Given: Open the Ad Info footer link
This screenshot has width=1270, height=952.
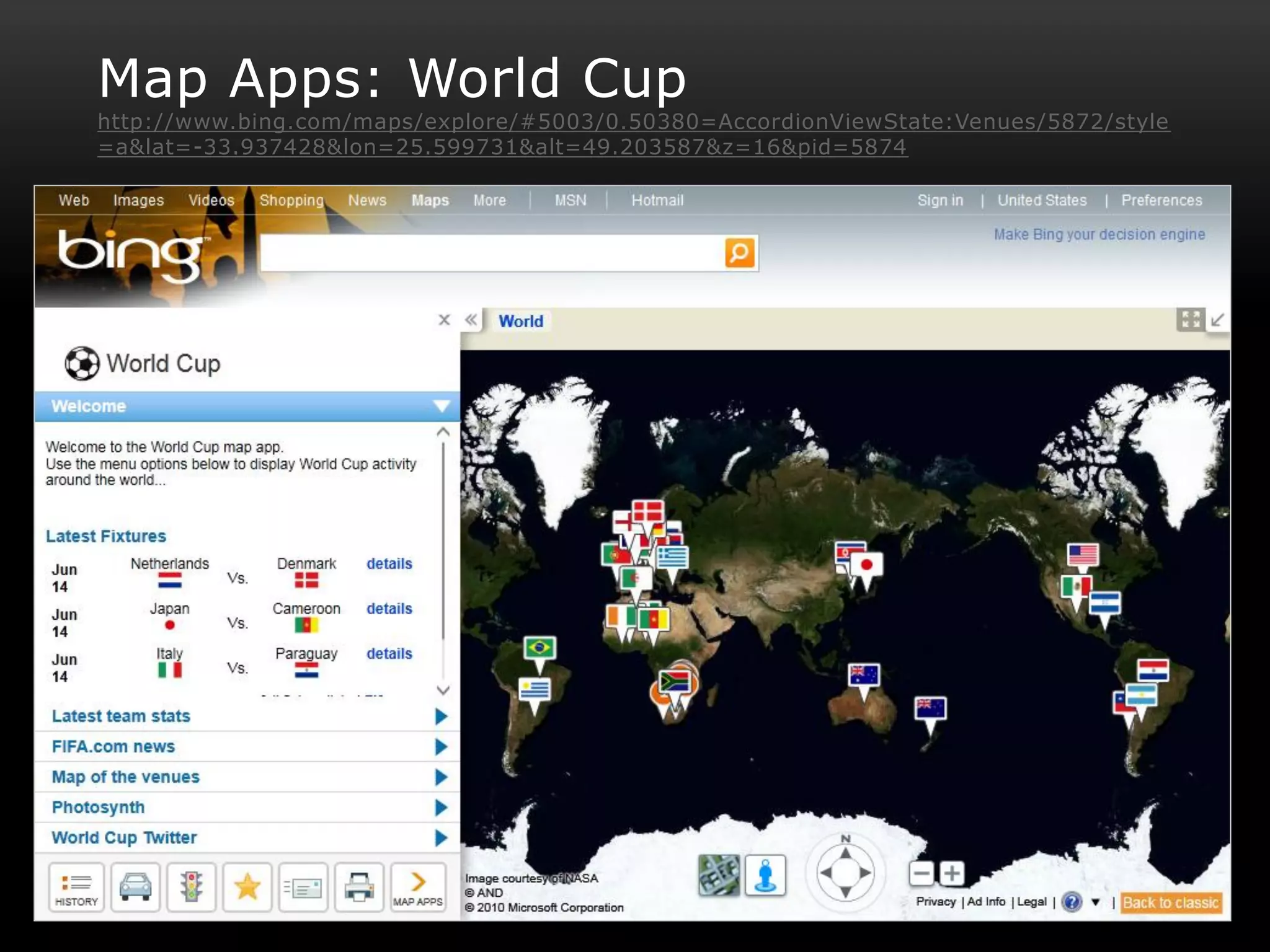Looking at the screenshot, I should coord(986,901).
